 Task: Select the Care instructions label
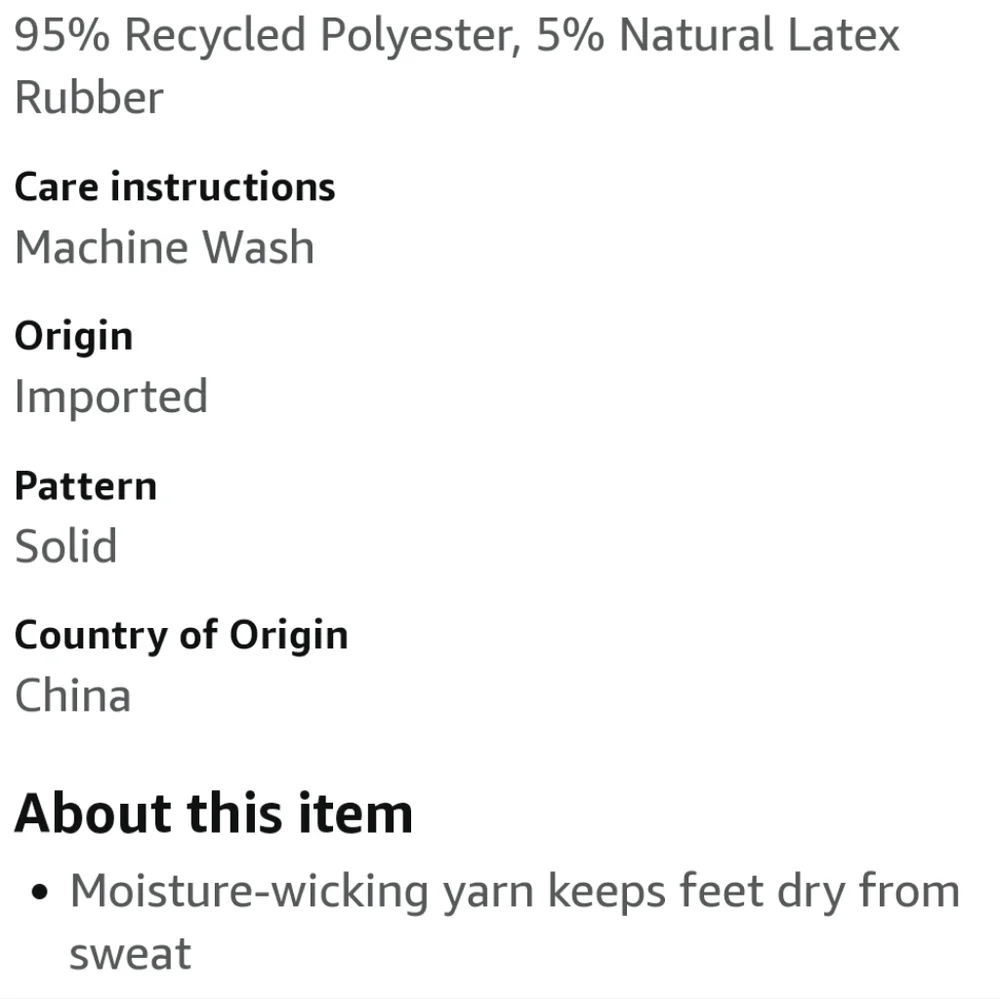[x=175, y=187]
